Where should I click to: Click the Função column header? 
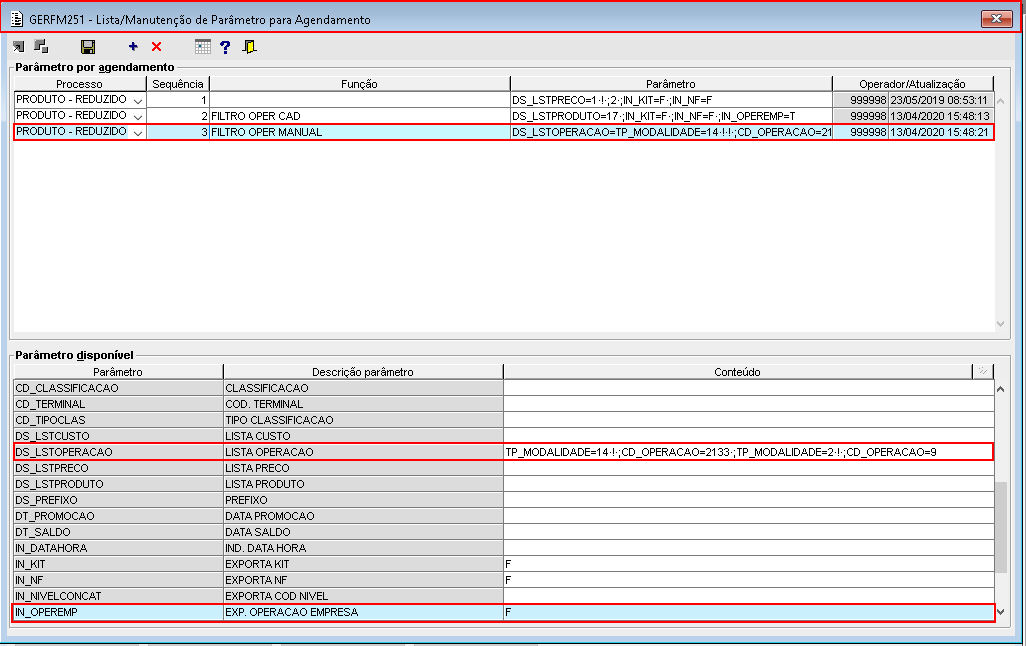359,84
